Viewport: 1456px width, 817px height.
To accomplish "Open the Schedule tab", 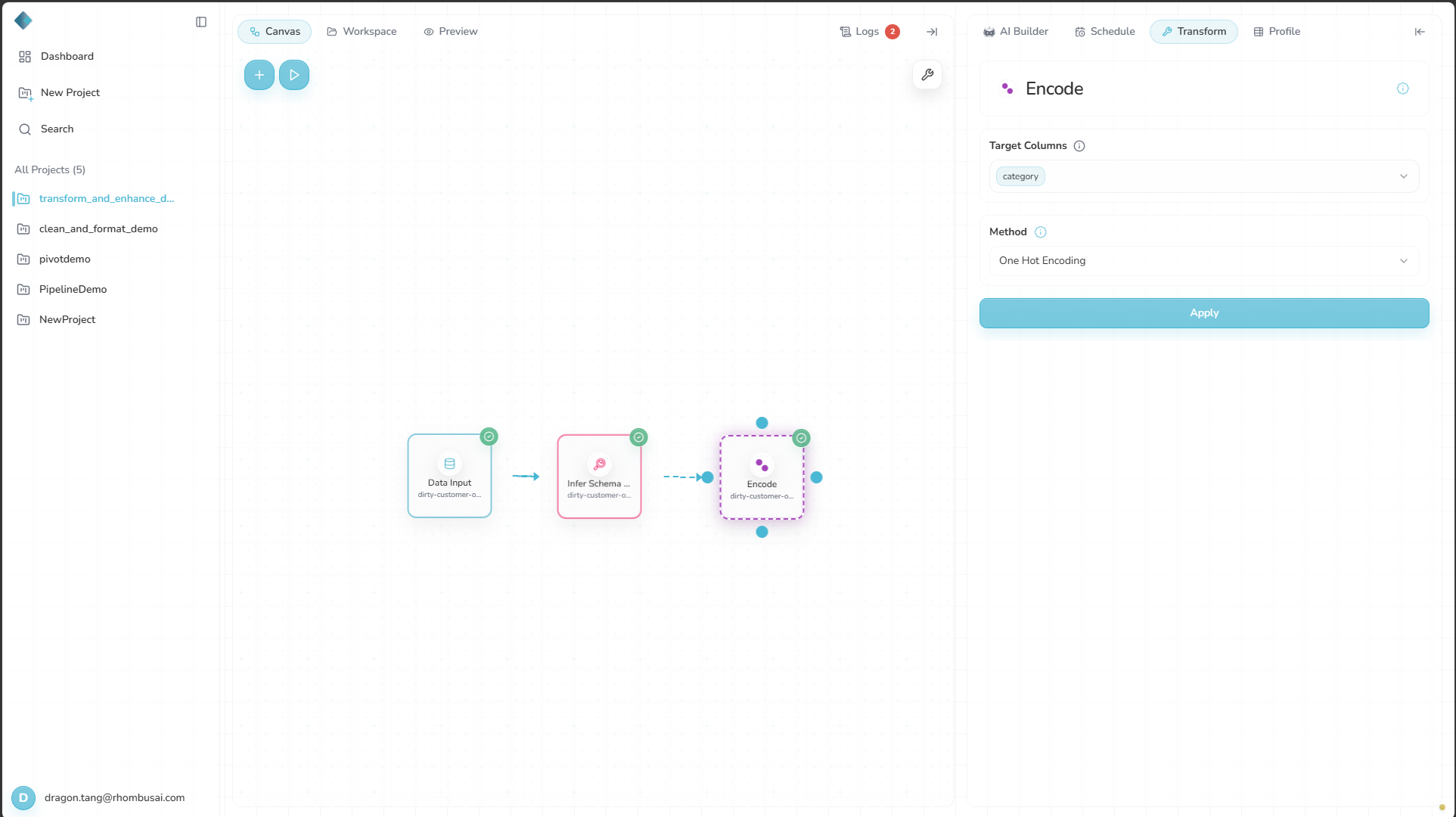I will (1105, 32).
